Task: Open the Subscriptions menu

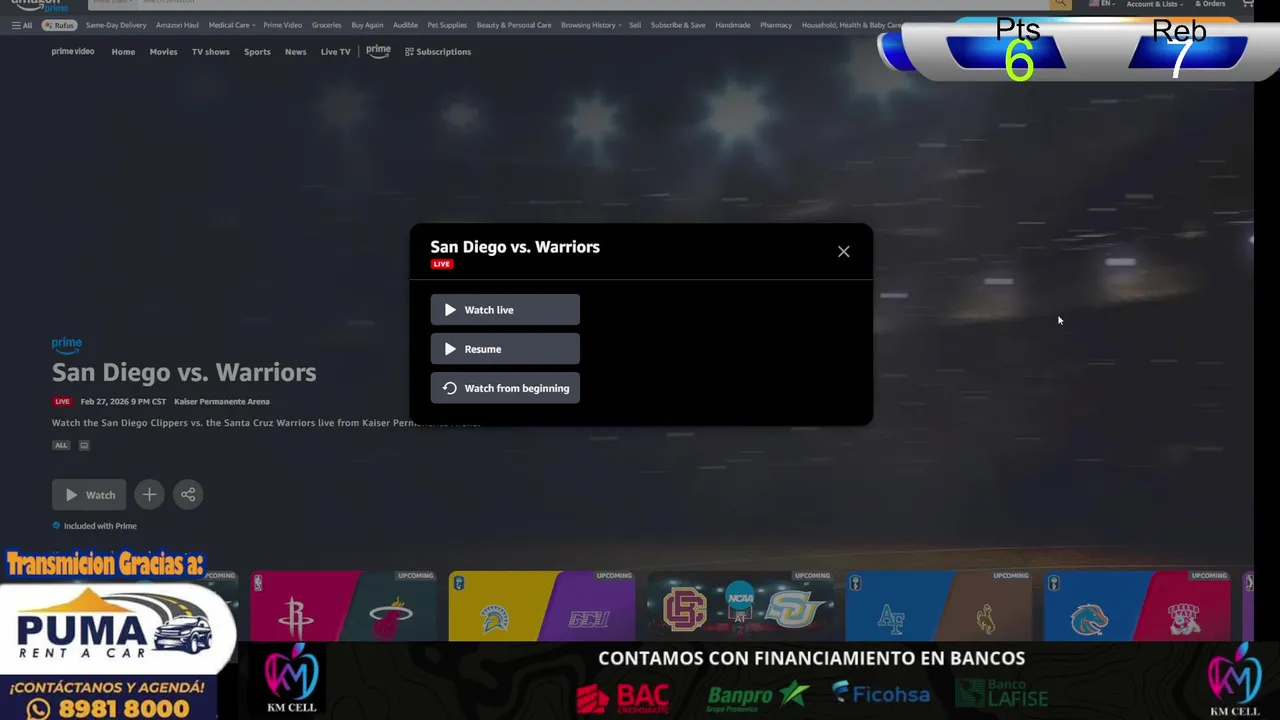Action: (438, 52)
